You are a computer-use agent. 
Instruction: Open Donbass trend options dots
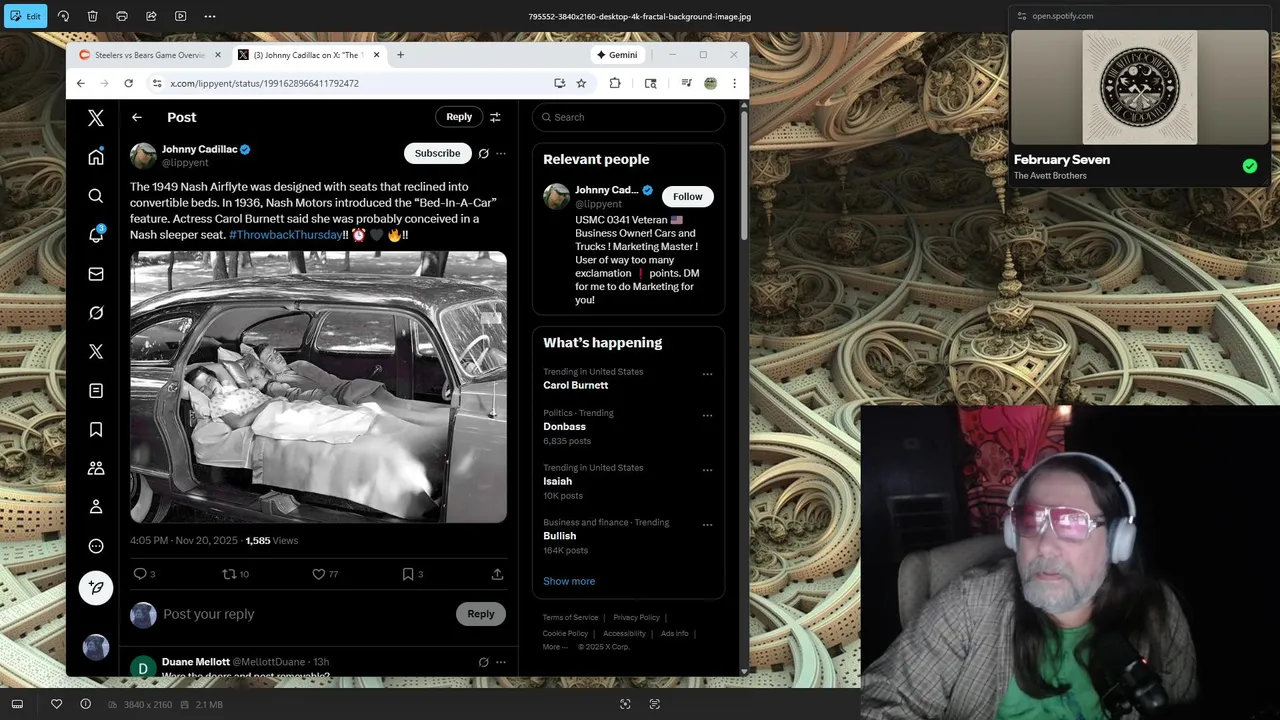click(707, 415)
